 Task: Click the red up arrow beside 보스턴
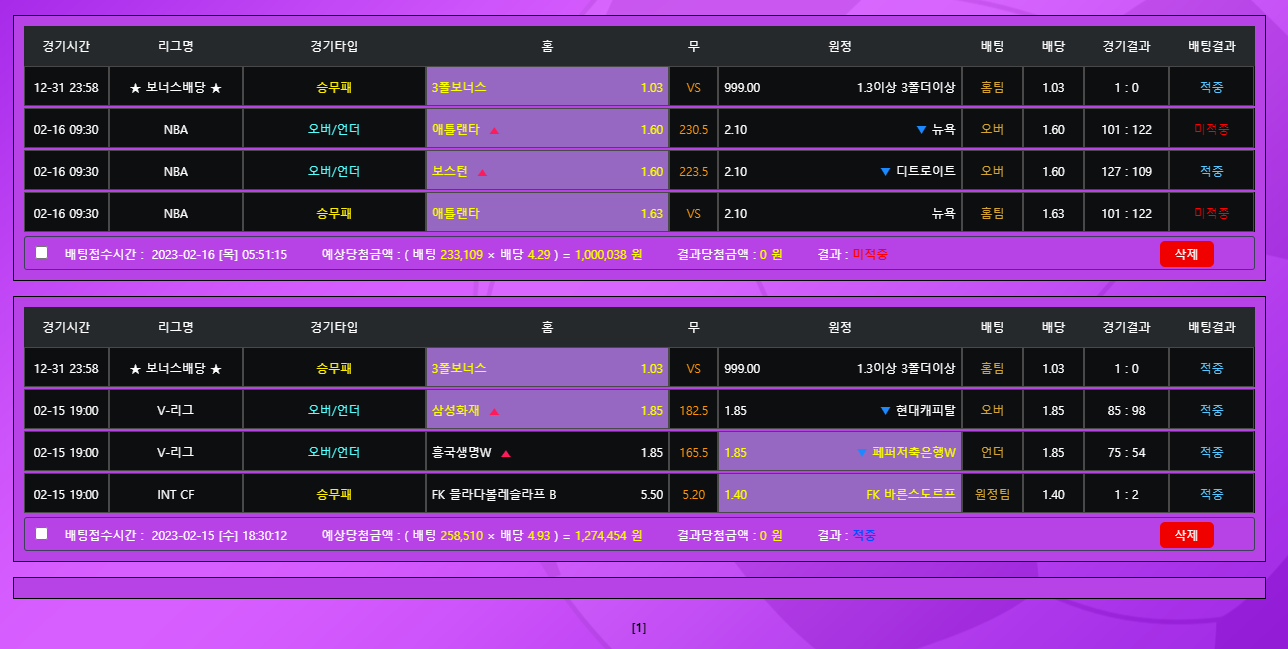[x=482, y=172]
